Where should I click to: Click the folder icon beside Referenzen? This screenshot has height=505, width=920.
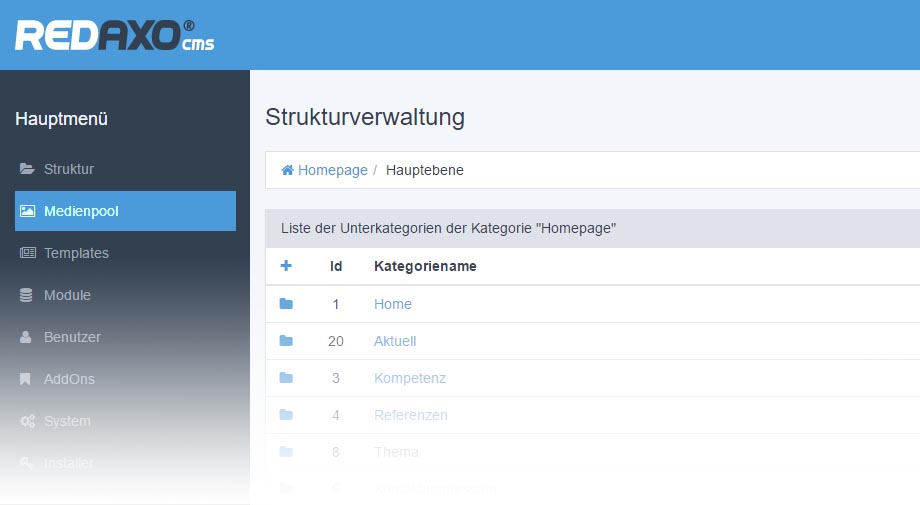click(x=286, y=415)
